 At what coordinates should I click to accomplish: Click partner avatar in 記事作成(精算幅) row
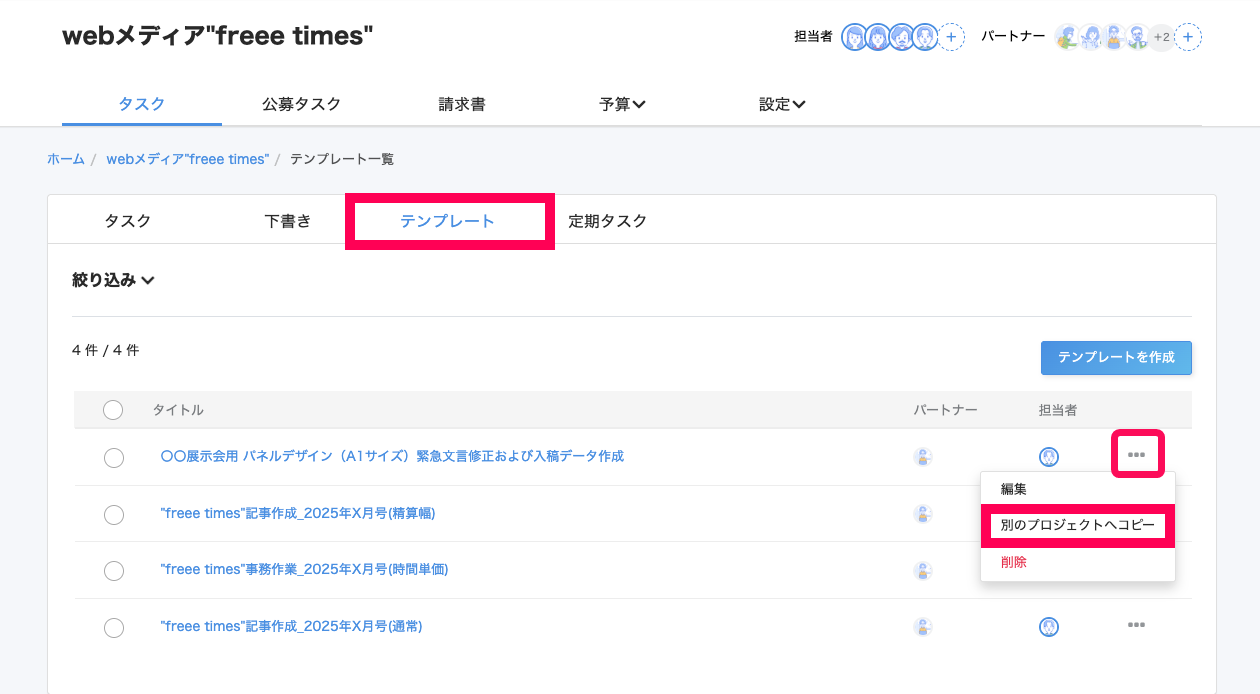[923, 514]
